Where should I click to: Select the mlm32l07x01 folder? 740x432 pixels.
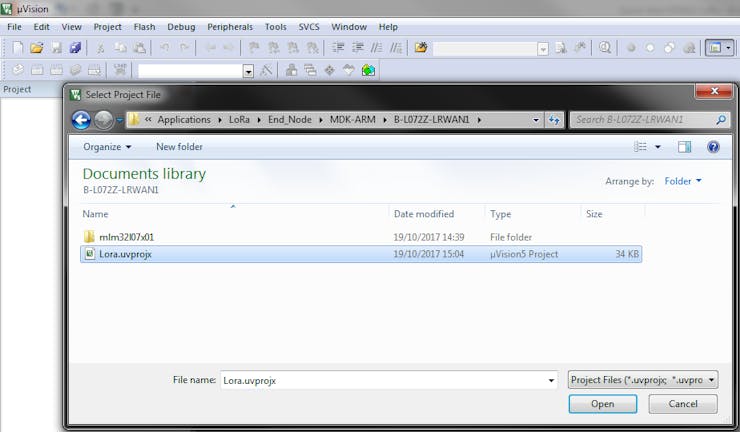126,237
